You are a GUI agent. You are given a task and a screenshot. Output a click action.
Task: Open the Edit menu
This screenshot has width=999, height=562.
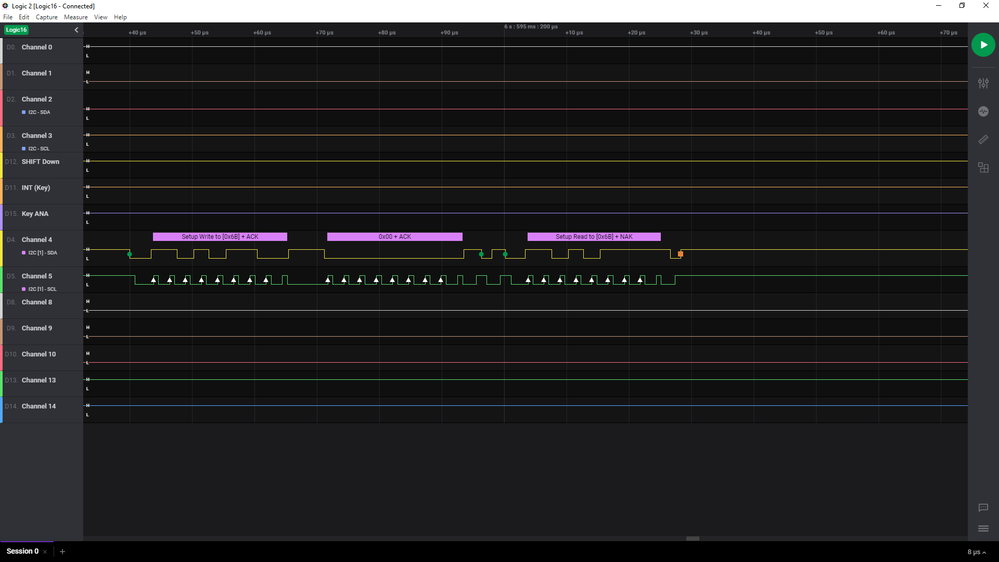click(x=24, y=17)
